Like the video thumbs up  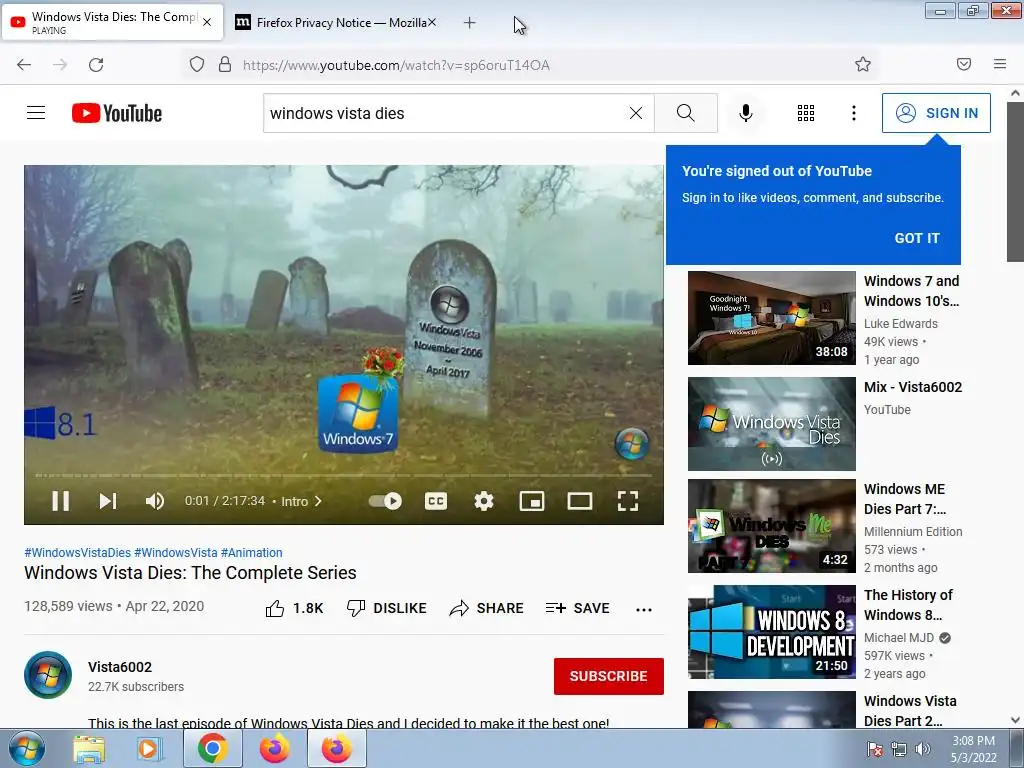click(294, 608)
